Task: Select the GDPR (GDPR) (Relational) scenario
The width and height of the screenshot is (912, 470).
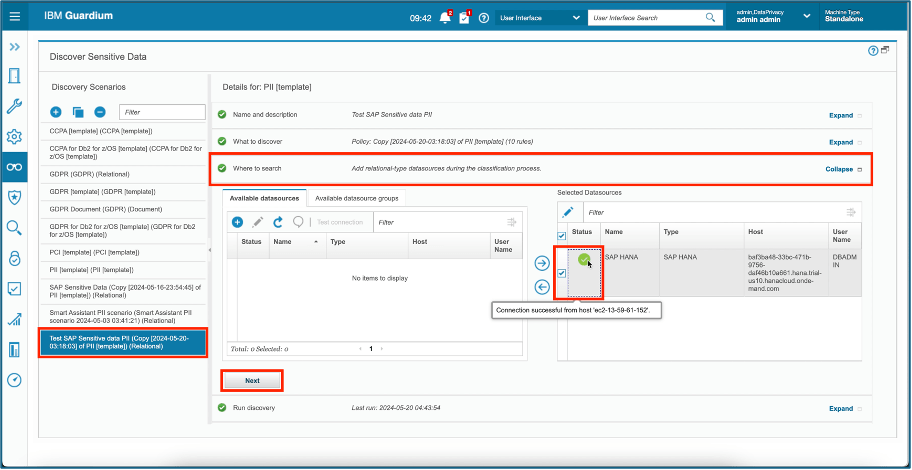Action: coord(122,174)
